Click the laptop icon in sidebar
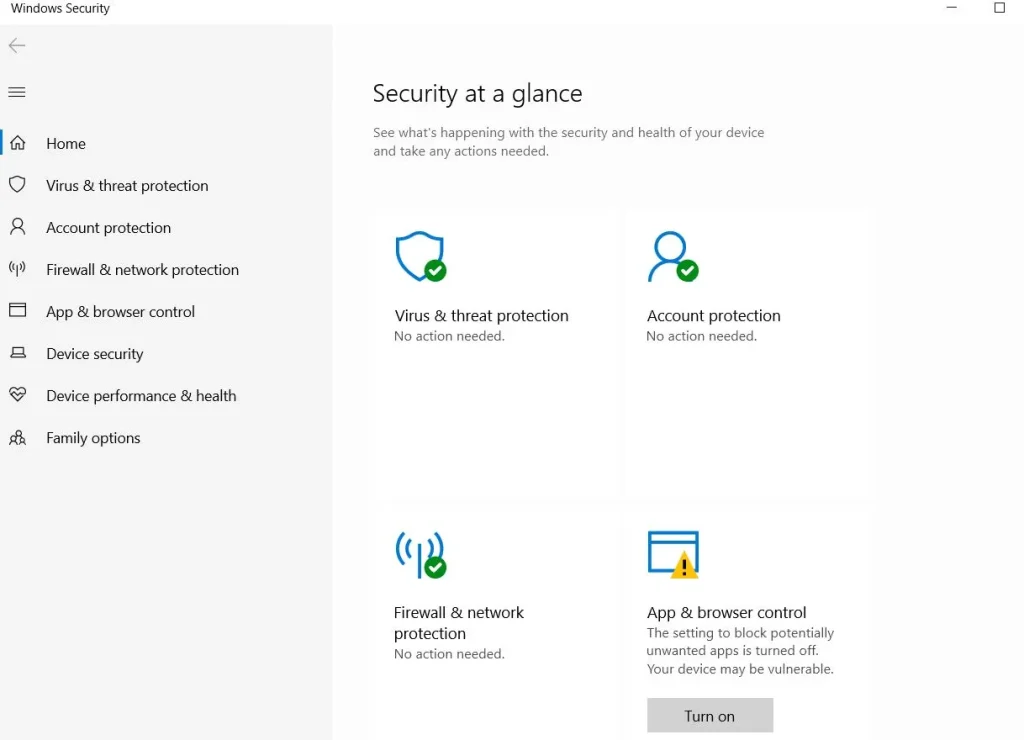Screen dimensions: 1024x740 tap(18, 353)
